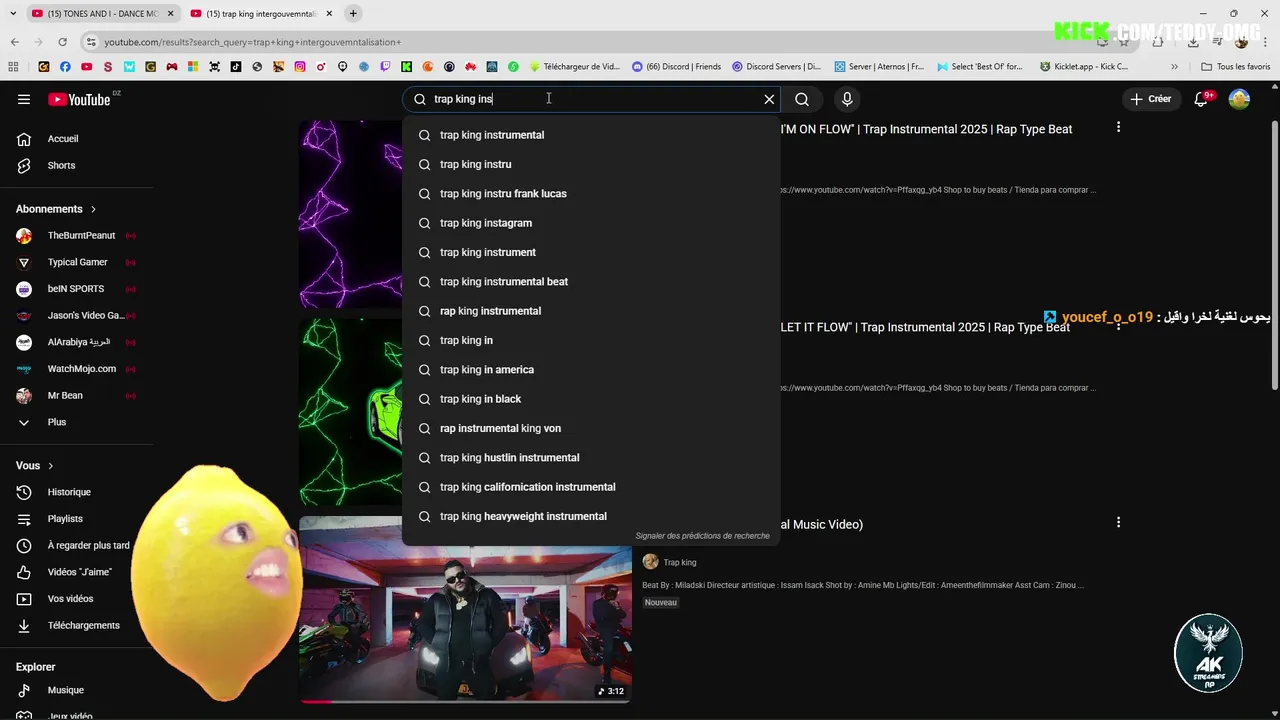Click the YouTube logo
Viewport: 1280px width, 720px height.
coord(79,99)
